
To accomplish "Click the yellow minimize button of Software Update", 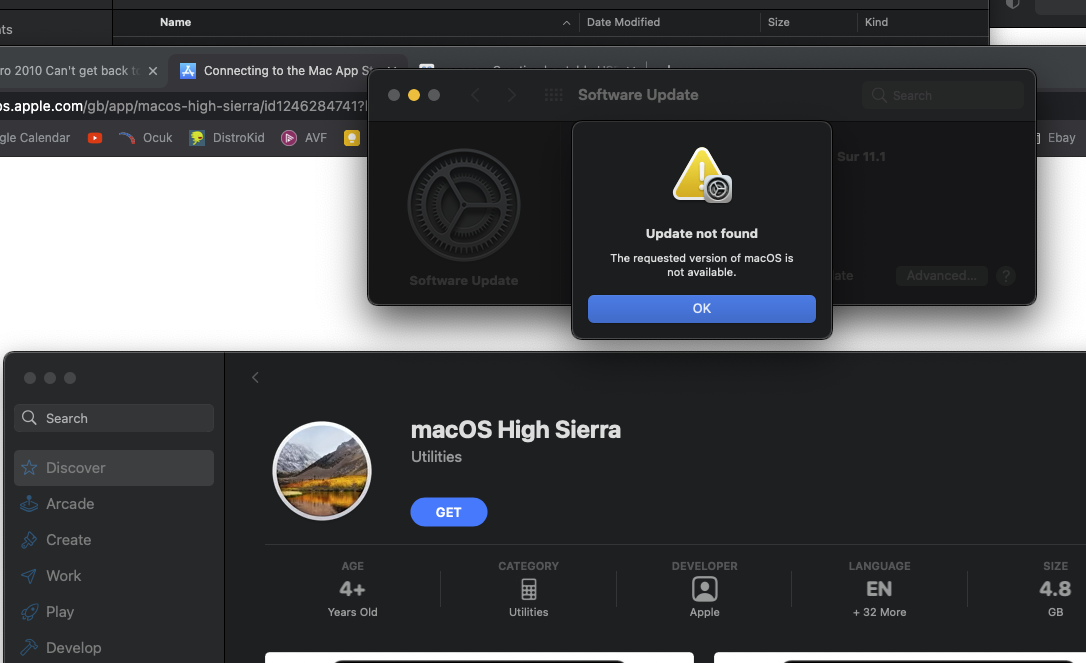I will pyautogui.click(x=413, y=95).
